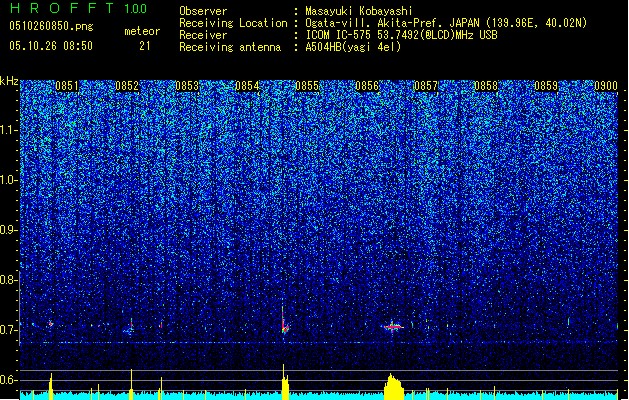Click the yellow power spike near 0851
Image resolution: width=629 pixels, height=400 pixels.
tap(51, 386)
